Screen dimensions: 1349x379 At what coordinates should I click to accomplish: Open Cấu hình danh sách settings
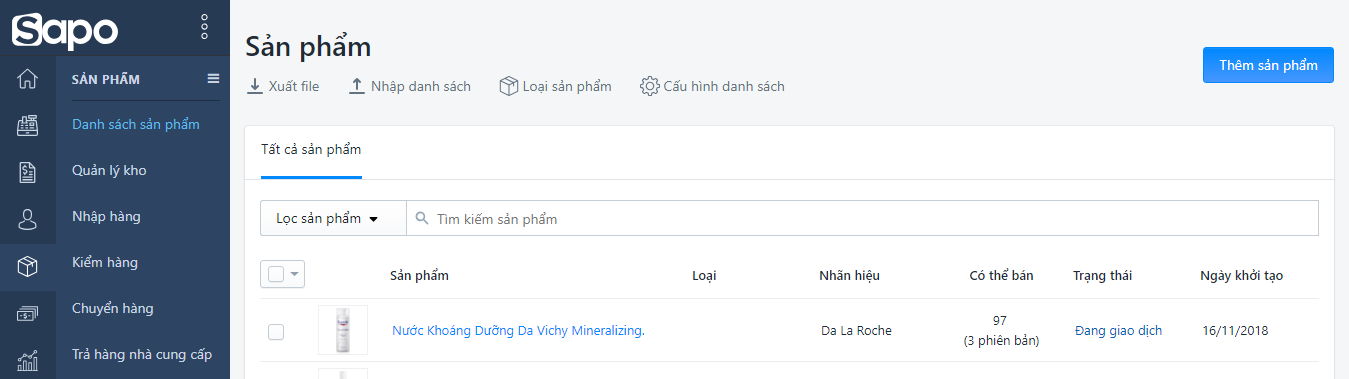coord(712,86)
